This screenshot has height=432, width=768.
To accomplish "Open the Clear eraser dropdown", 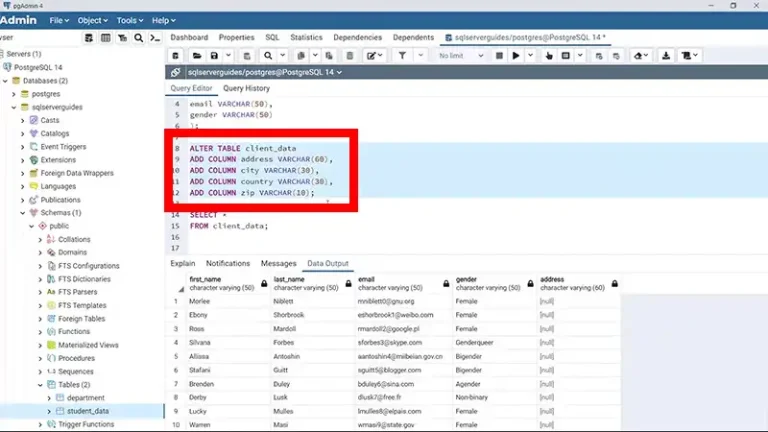I will pos(641,56).
